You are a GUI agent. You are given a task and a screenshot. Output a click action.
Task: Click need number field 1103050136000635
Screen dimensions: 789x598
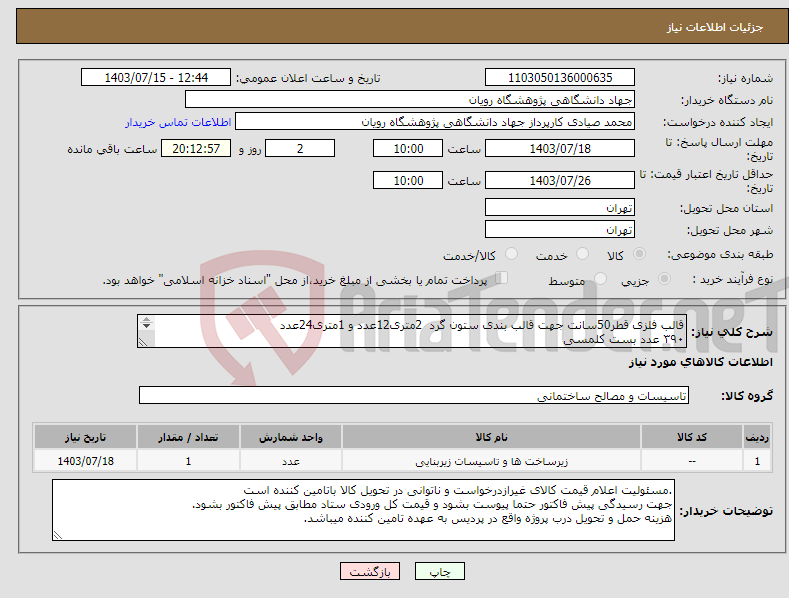(x=560, y=78)
